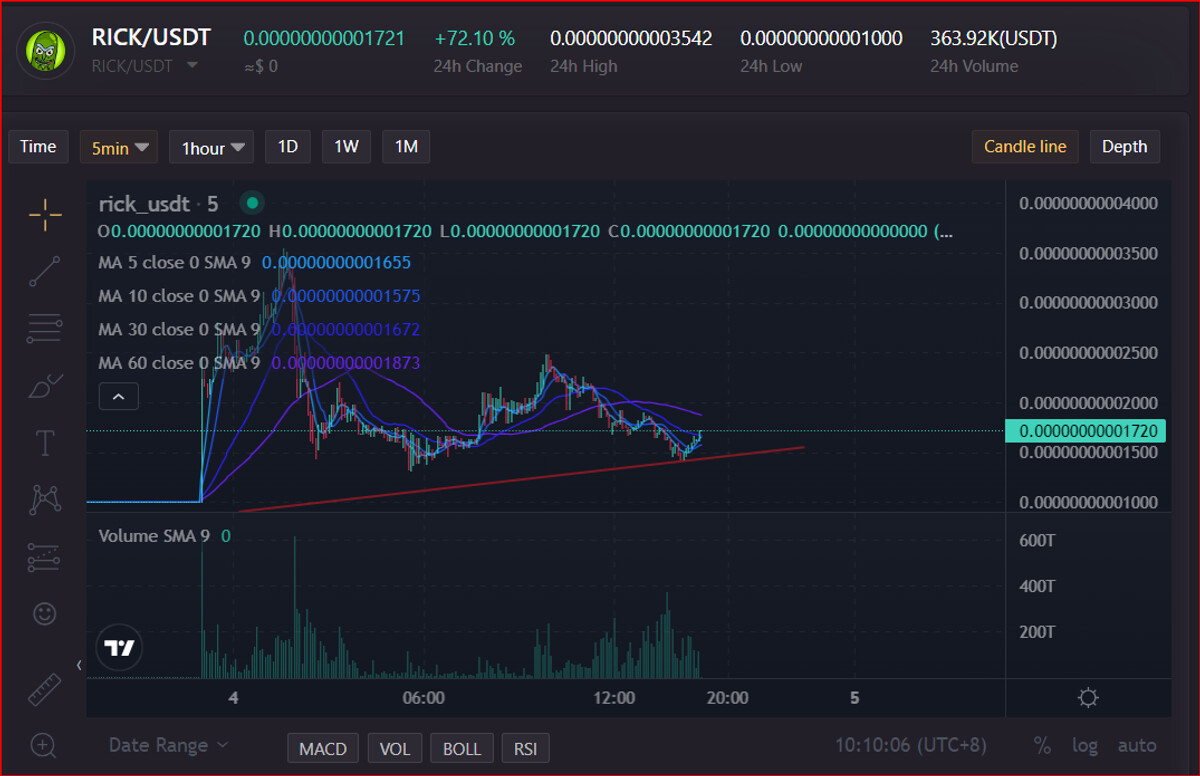Select the trend line drawing tool
This screenshot has height=776, width=1200.
45,271
